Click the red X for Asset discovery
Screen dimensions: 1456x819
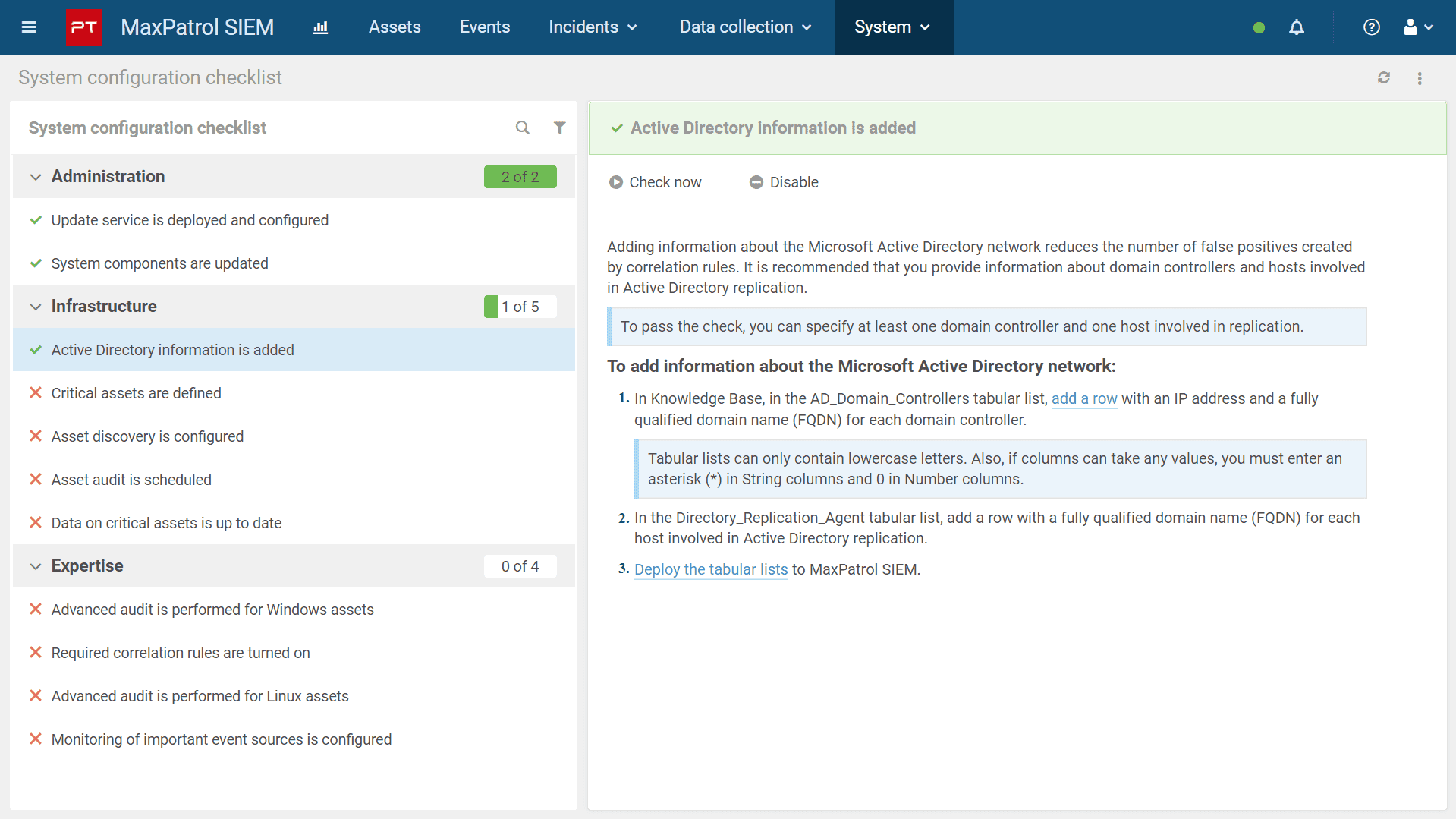point(36,436)
